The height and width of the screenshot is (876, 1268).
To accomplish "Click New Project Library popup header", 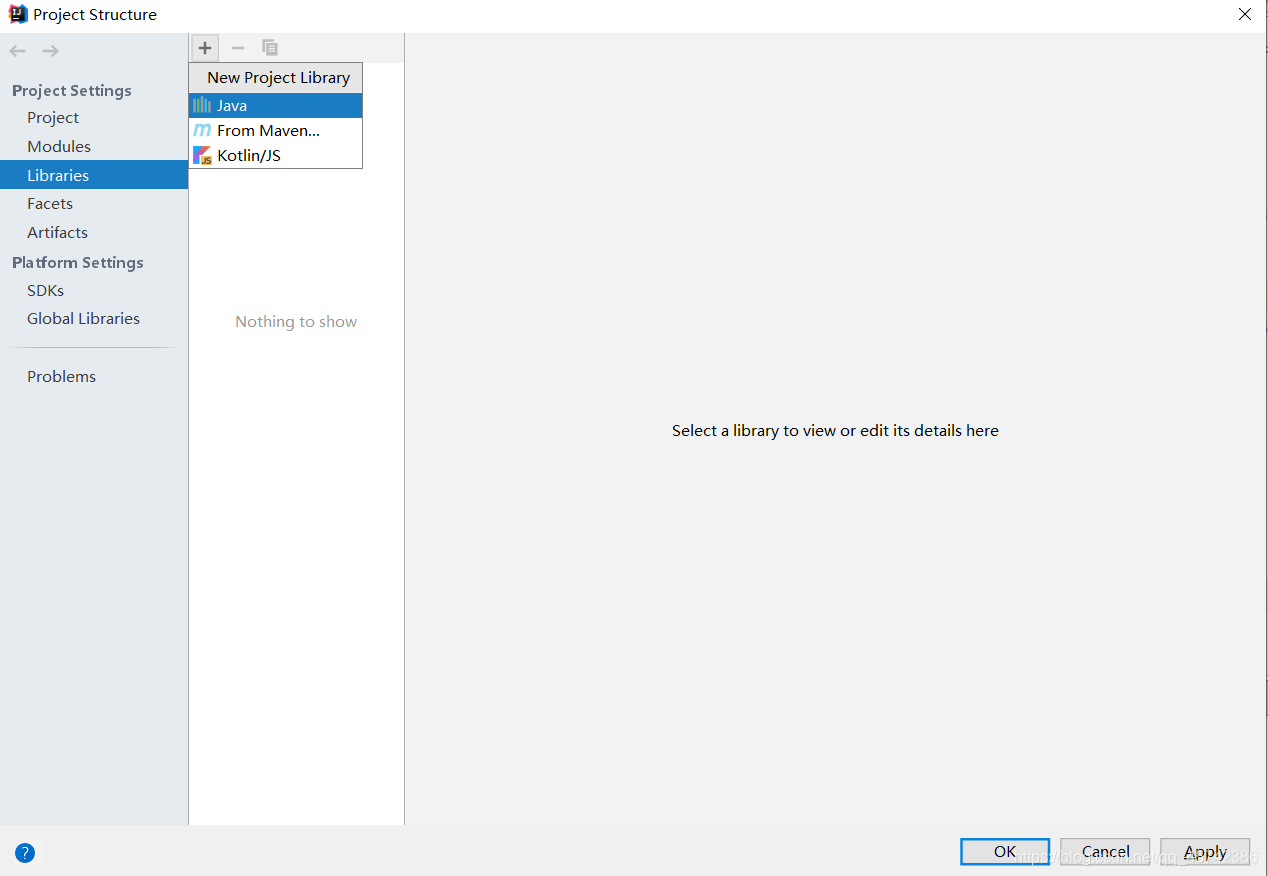I will point(276,77).
